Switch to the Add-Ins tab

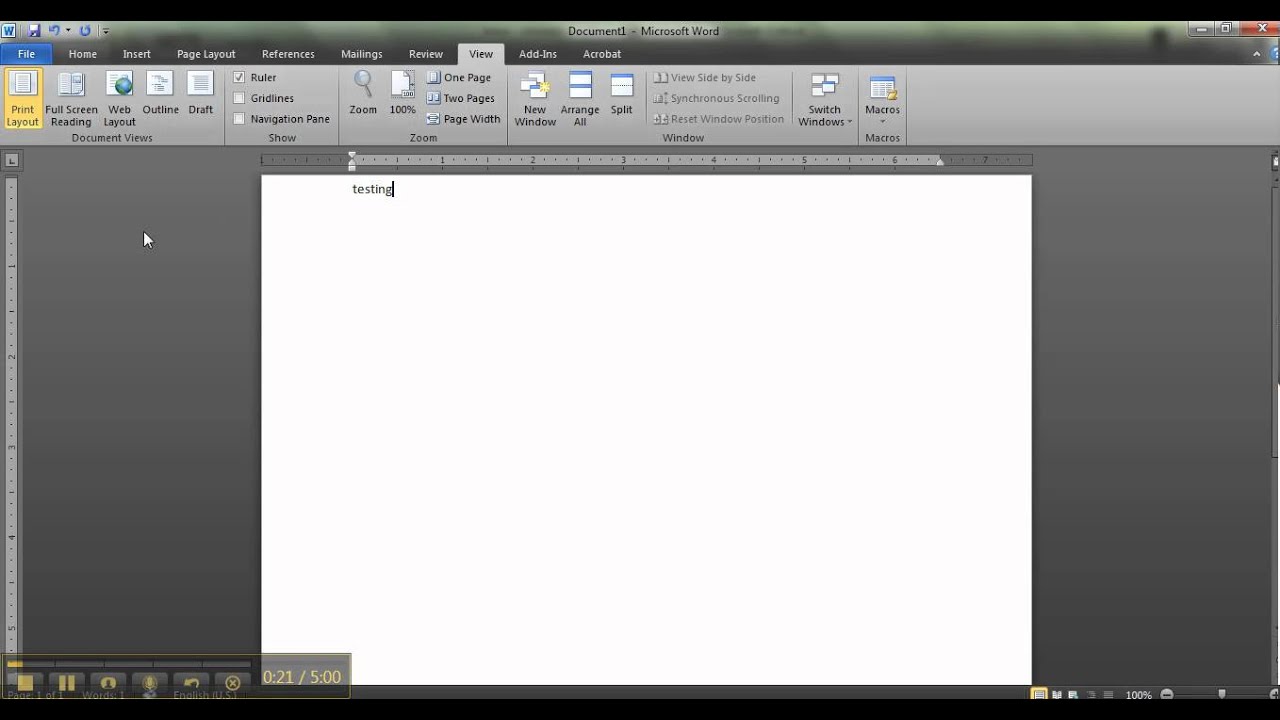538,54
